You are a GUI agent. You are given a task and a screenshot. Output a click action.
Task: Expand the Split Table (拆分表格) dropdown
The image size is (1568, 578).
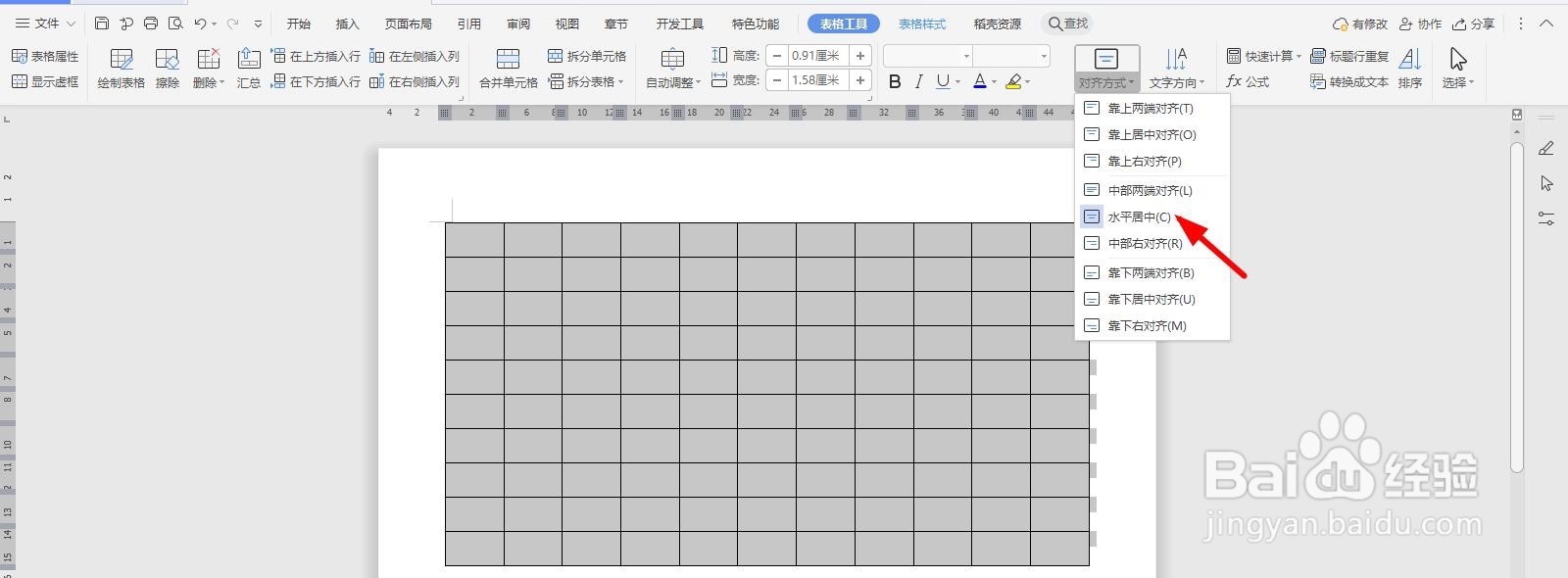pyautogui.click(x=586, y=82)
